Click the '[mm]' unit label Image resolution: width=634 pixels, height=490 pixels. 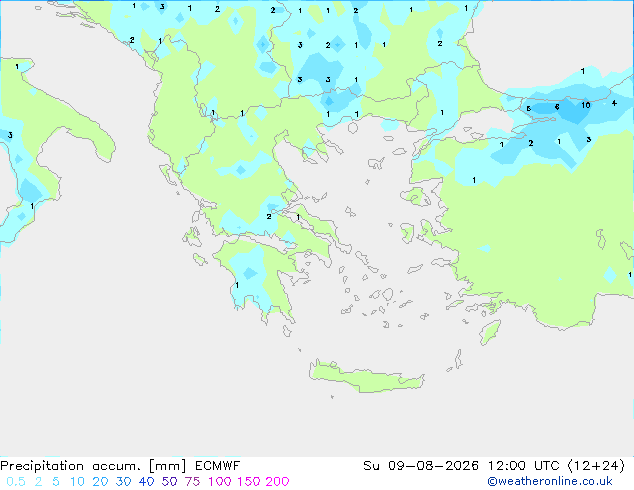168,466
